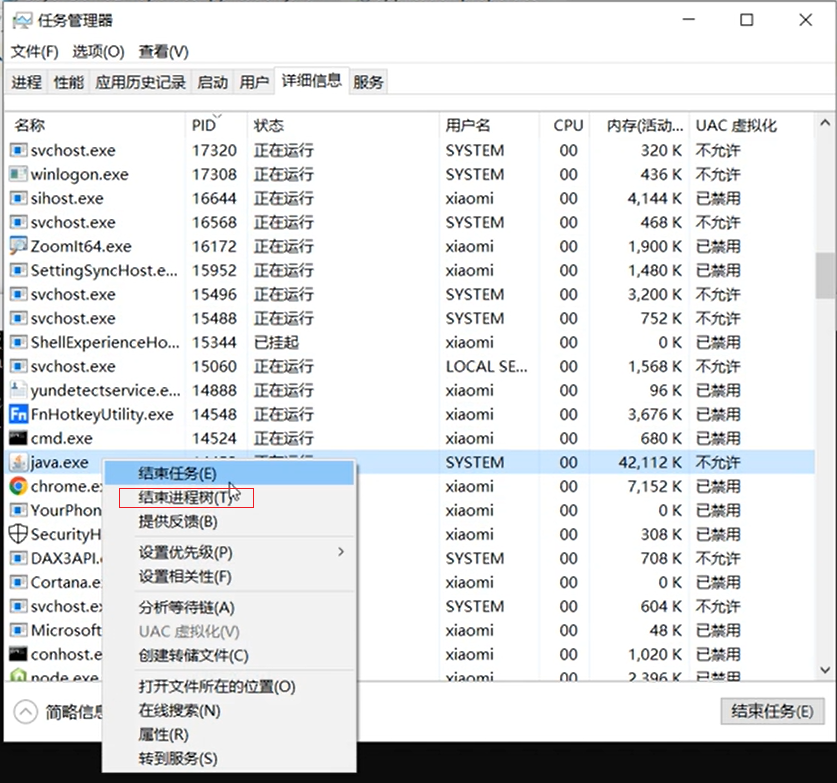Choose End Process Tree (结束进程树)
The width and height of the screenshot is (837, 783).
185,497
